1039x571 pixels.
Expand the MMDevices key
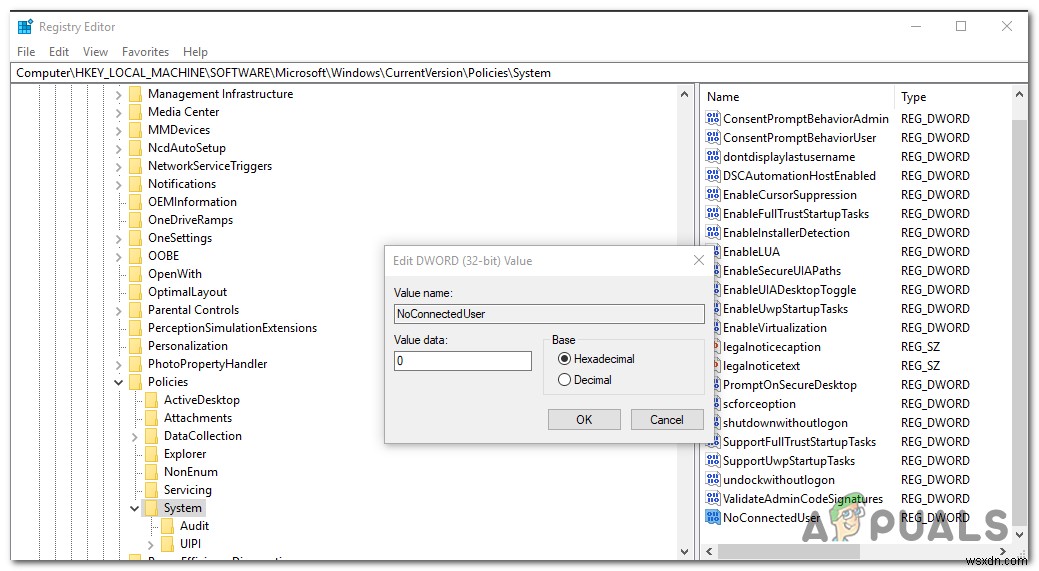(119, 130)
